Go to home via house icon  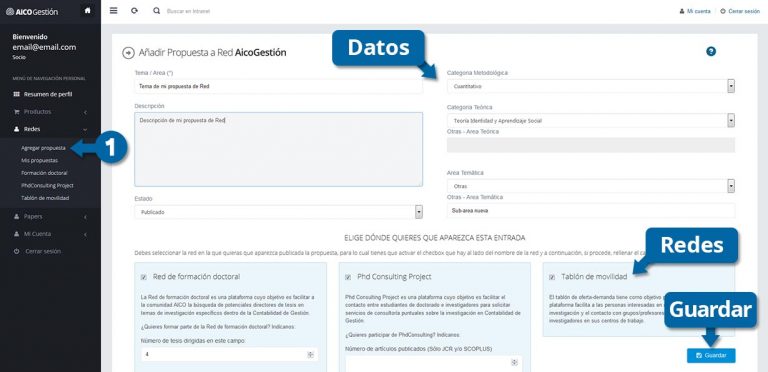[88, 10]
